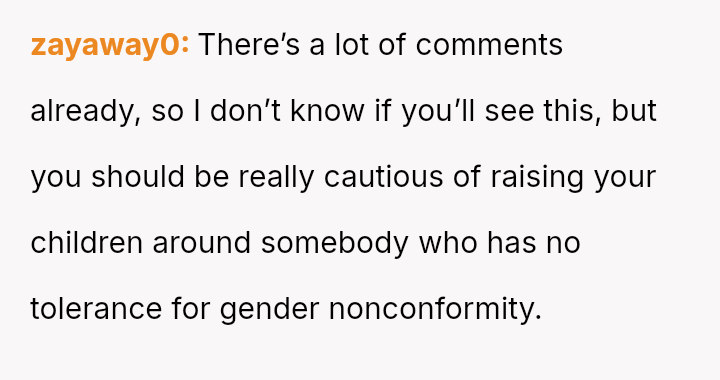Click the word "tolerance" starting last line
This screenshot has height=380, width=720.
96,309
